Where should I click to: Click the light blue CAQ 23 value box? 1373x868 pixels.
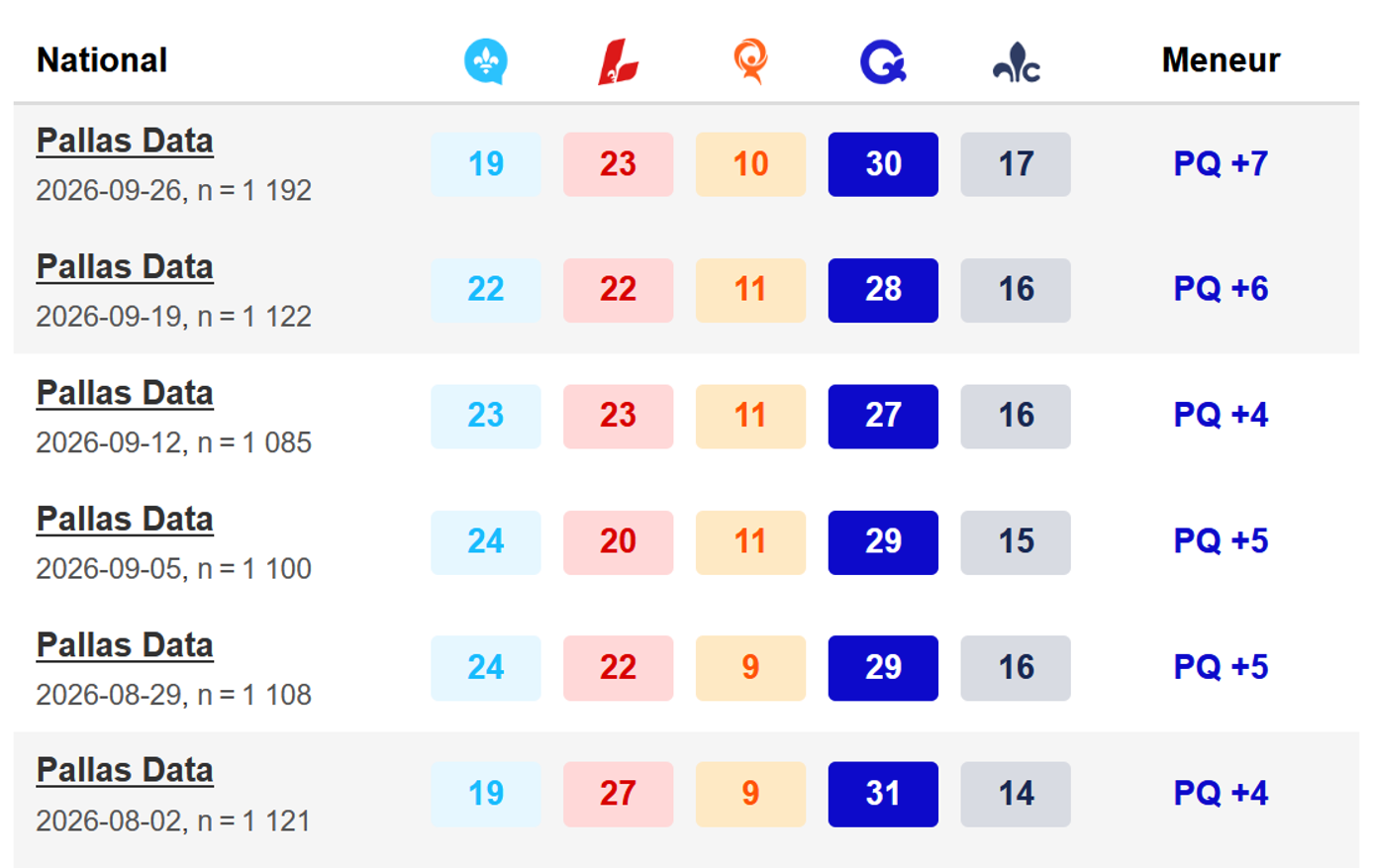point(486,416)
